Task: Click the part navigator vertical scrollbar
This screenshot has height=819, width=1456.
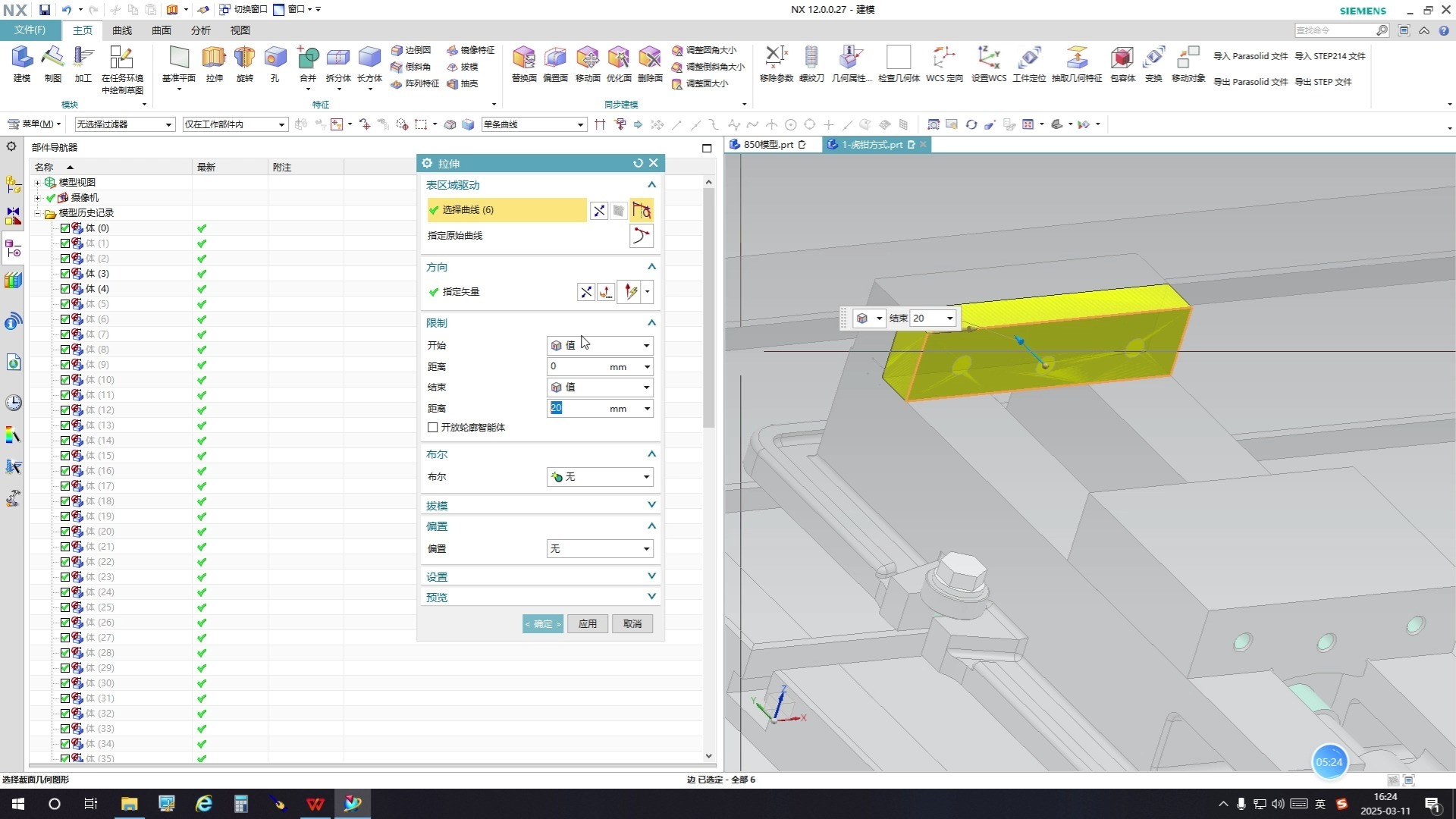Action: point(709,303)
